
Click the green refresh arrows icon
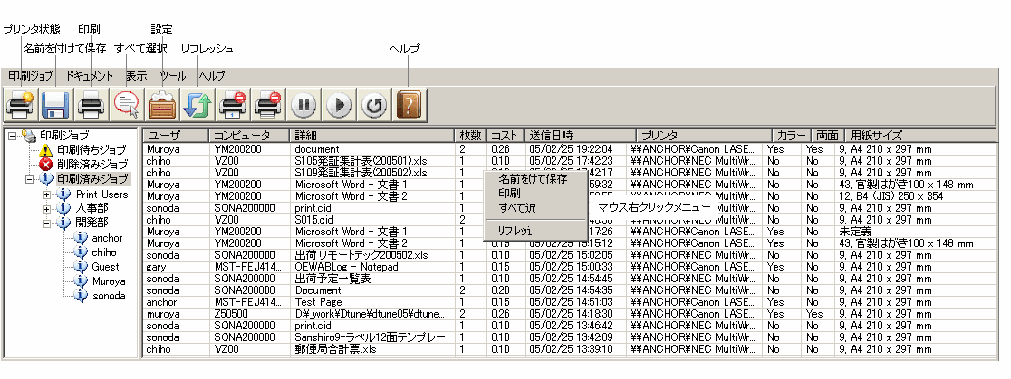pos(198,104)
